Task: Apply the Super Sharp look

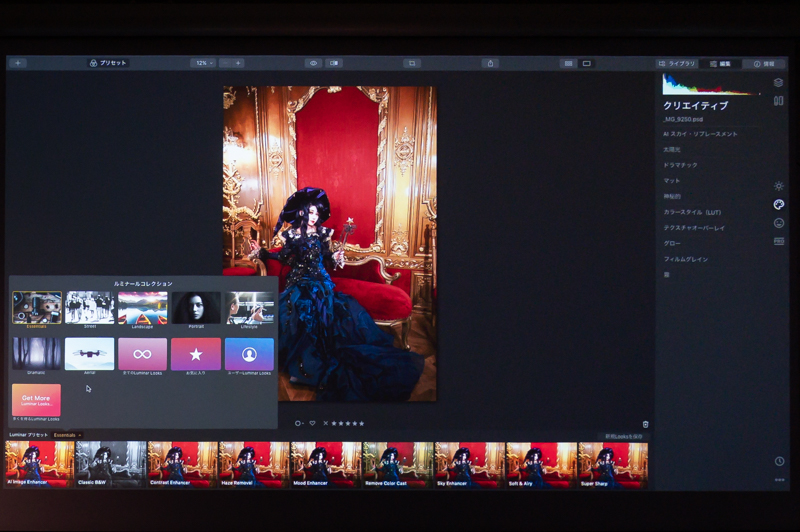Action: 613,465
